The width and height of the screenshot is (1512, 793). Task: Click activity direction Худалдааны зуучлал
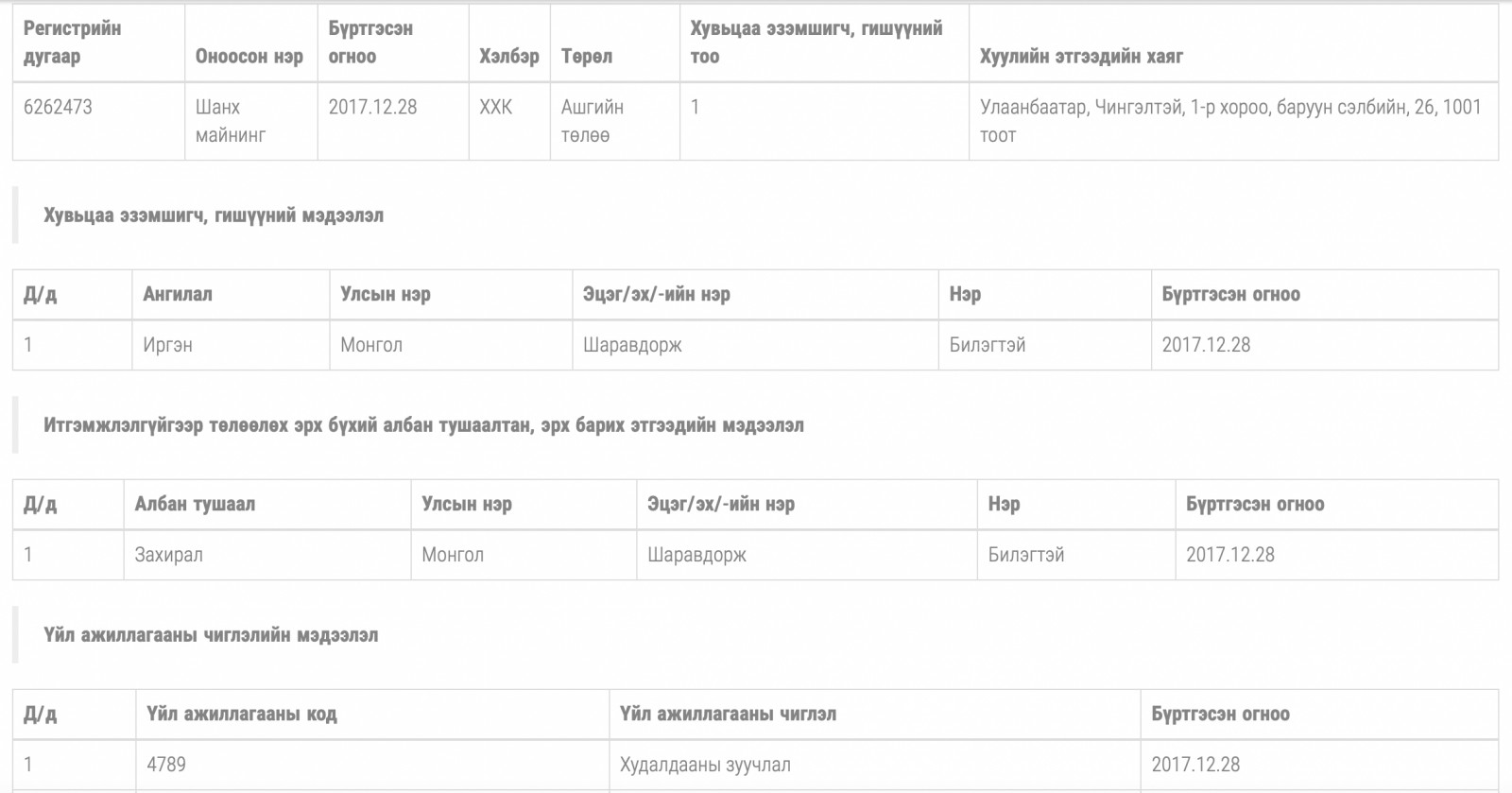pyautogui.click(x=705, y=765)
